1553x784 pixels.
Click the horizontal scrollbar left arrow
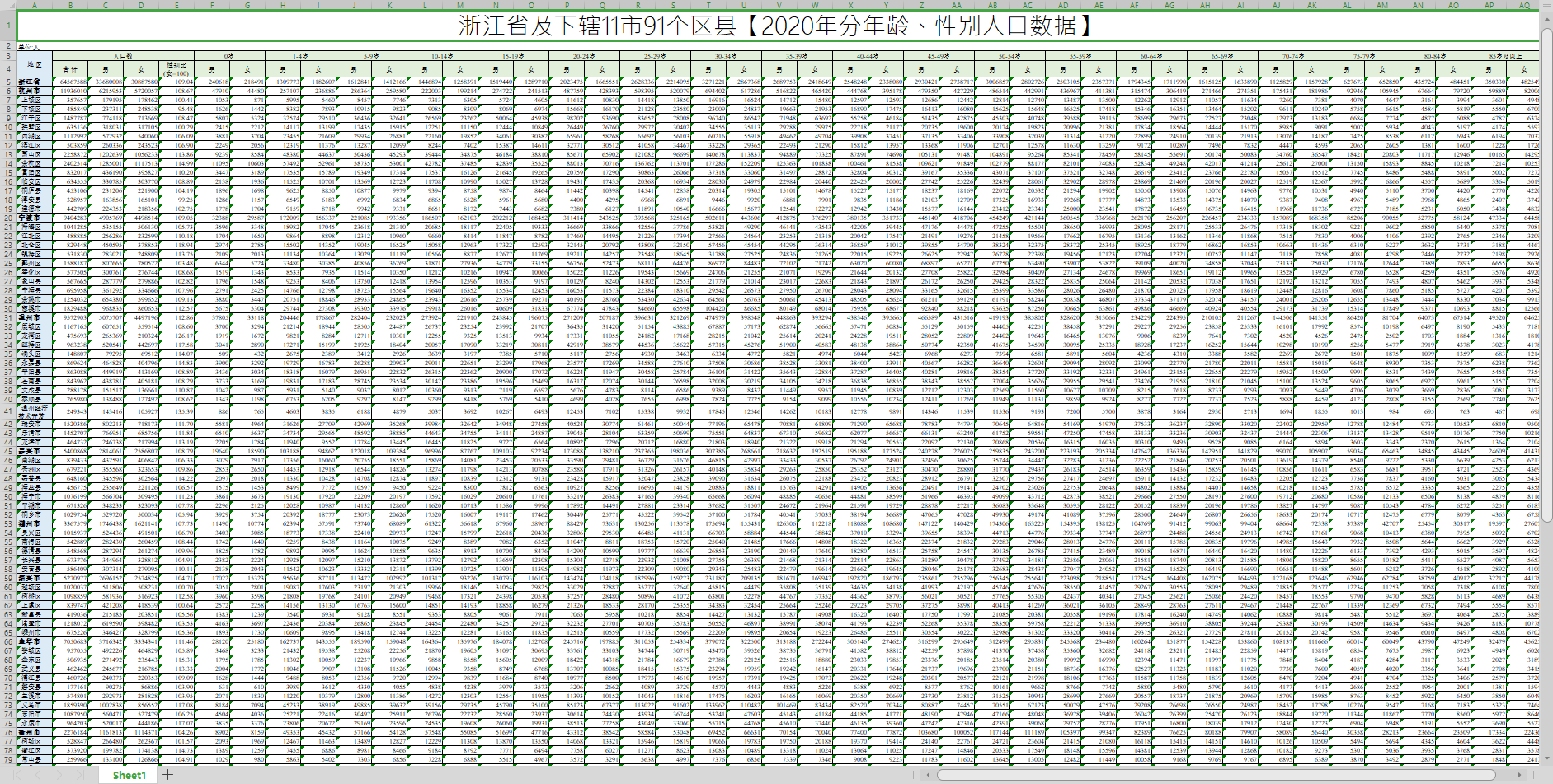tap(929, 775)
